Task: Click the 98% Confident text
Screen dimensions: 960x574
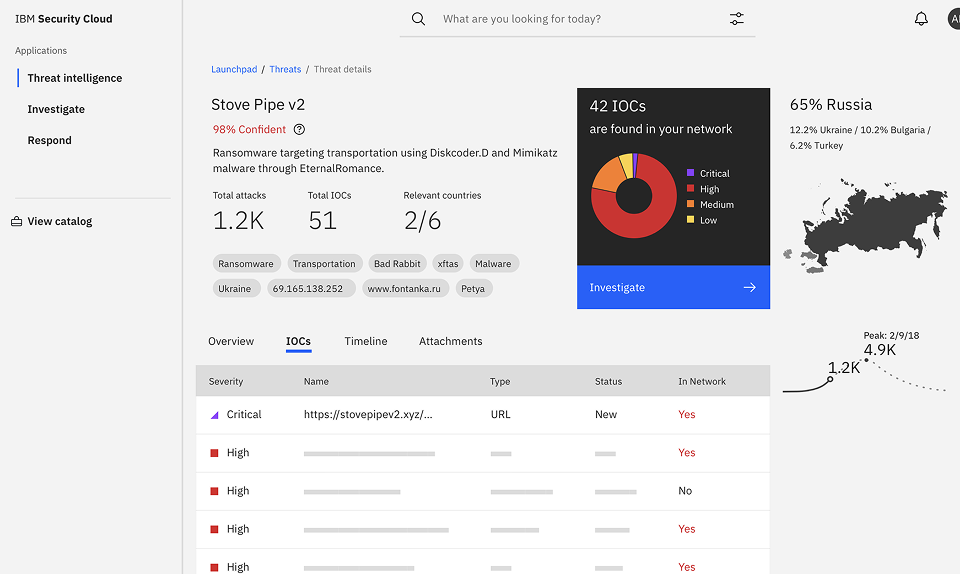Action: pyautogui.click(x=249, y=129)
